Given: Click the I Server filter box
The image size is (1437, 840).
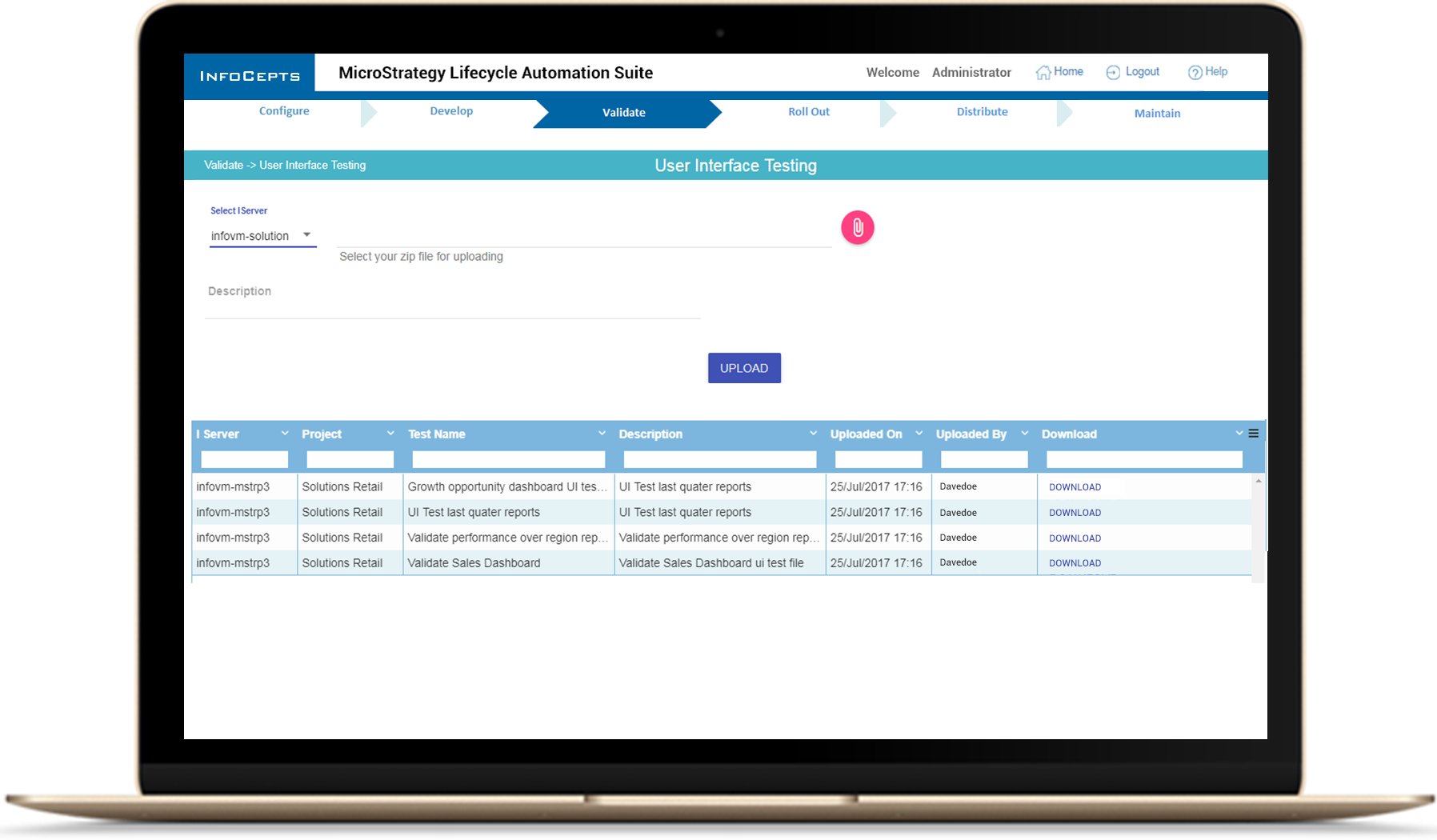Looking at the screenshot, I should click(x=244, y=459).
